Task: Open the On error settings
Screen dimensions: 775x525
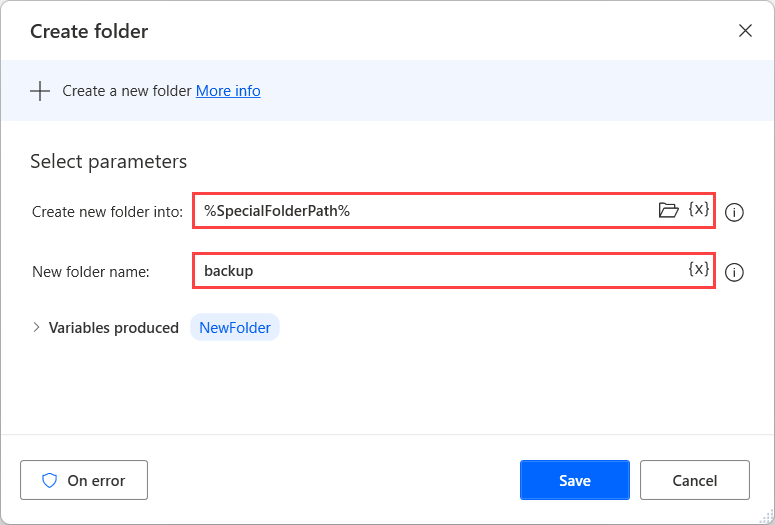Action: pos(84,480)
